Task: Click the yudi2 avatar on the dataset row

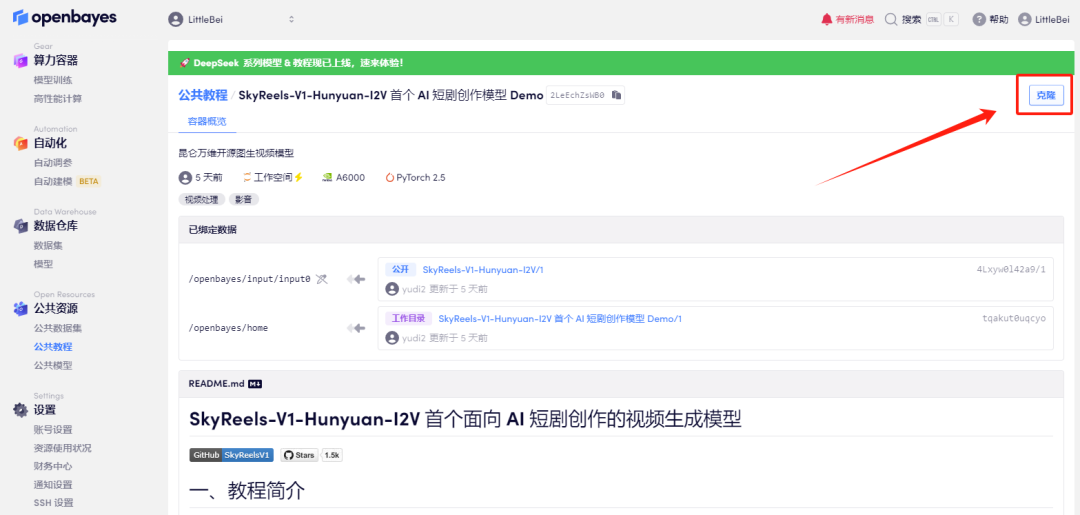Action: [392, 289]
